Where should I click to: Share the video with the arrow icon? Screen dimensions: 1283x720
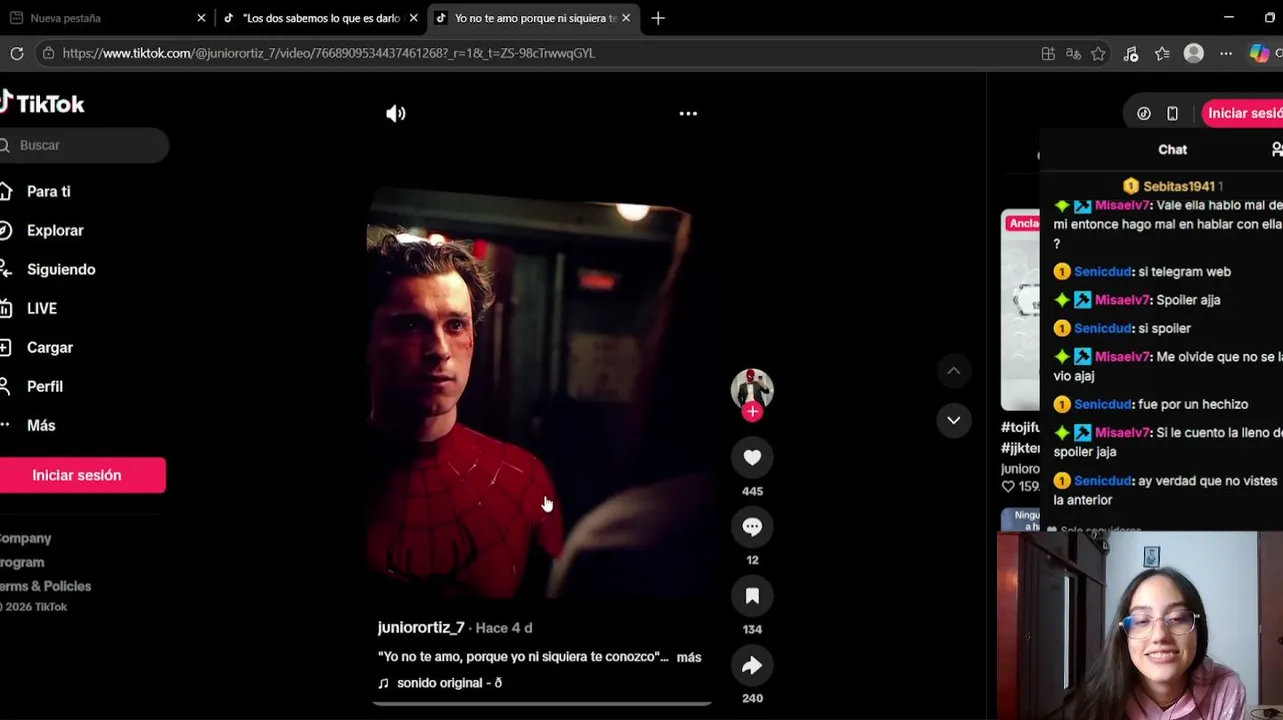752,665
